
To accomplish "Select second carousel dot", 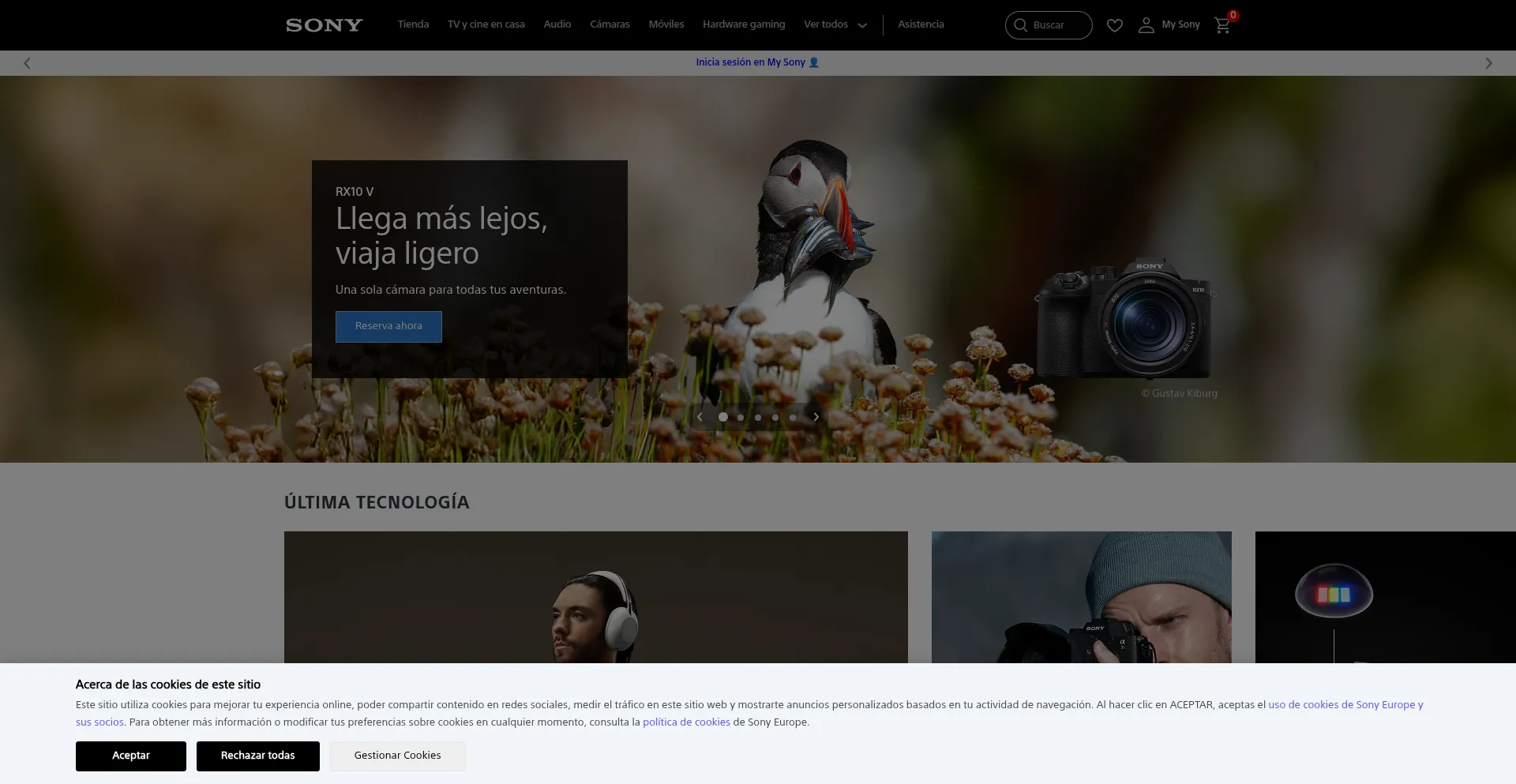I will 741,418.
